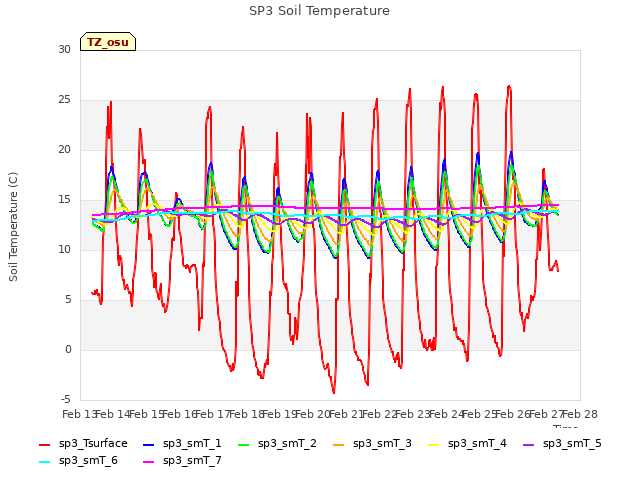Click the red sp3_Tsurface legend swatch
This screenshot has width=640, height=480.
click(x=44, y=444)
